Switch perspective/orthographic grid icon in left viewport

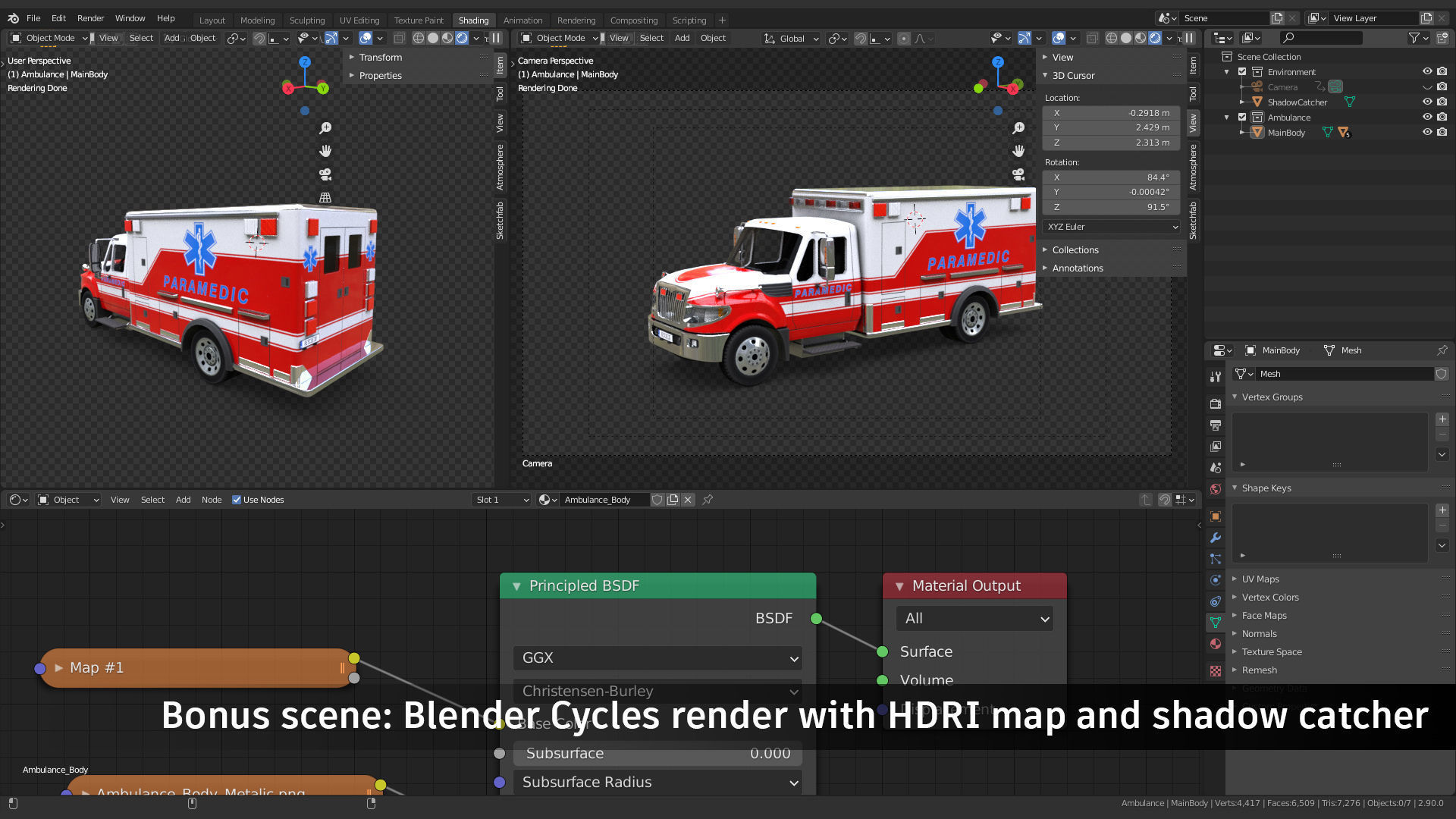325,197
